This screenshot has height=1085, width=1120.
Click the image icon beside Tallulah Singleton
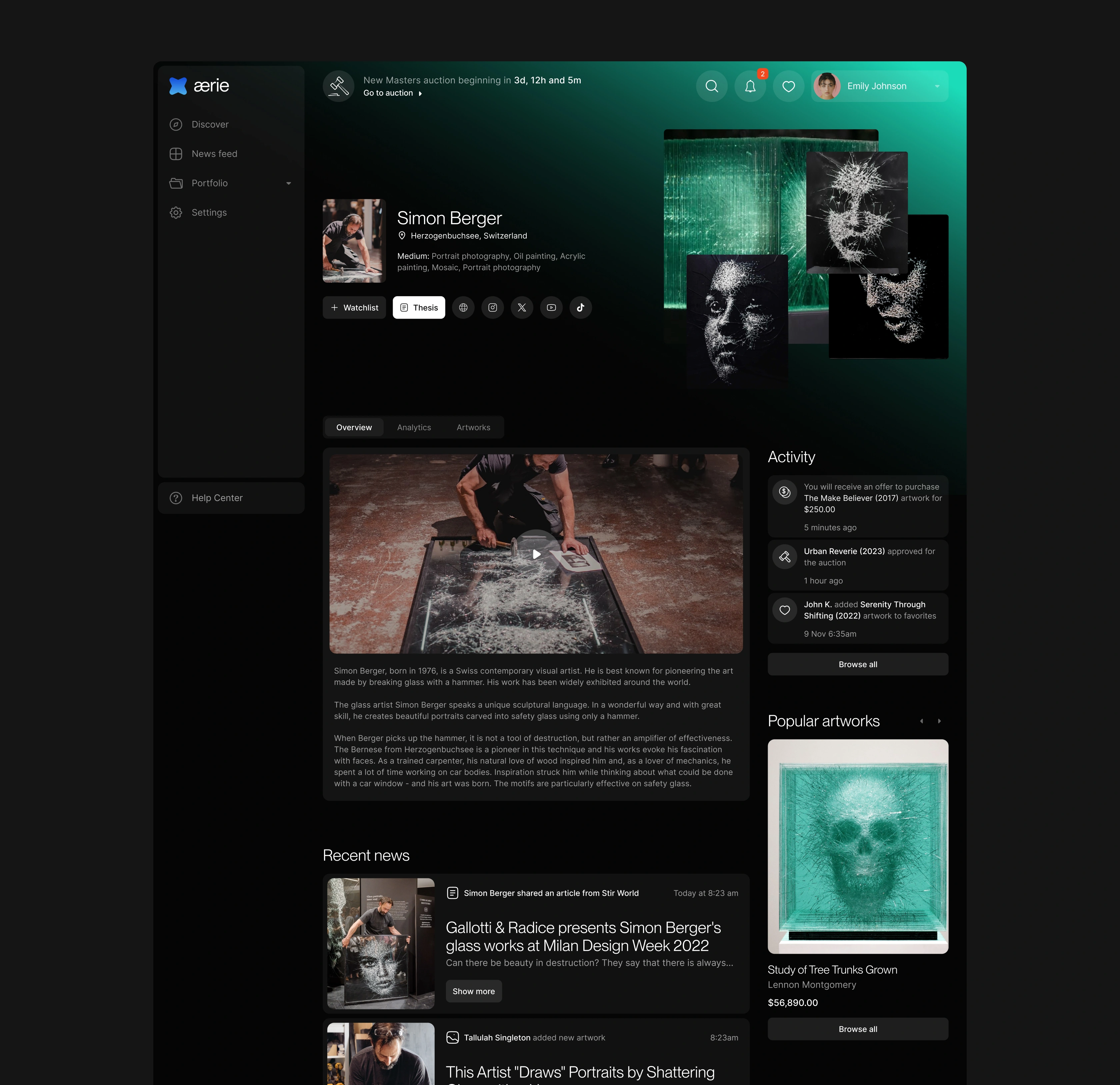[x=453, y=1038]
